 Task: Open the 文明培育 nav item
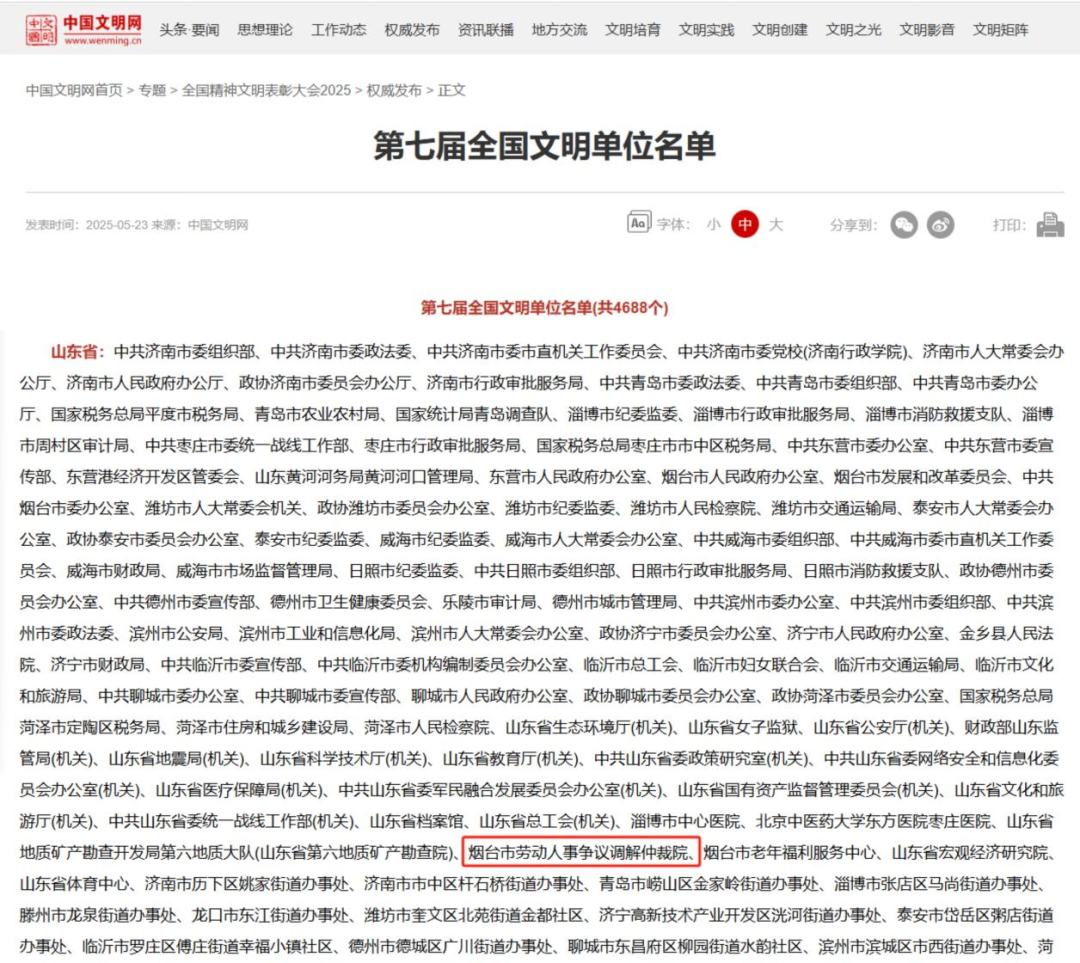point(632,30)
